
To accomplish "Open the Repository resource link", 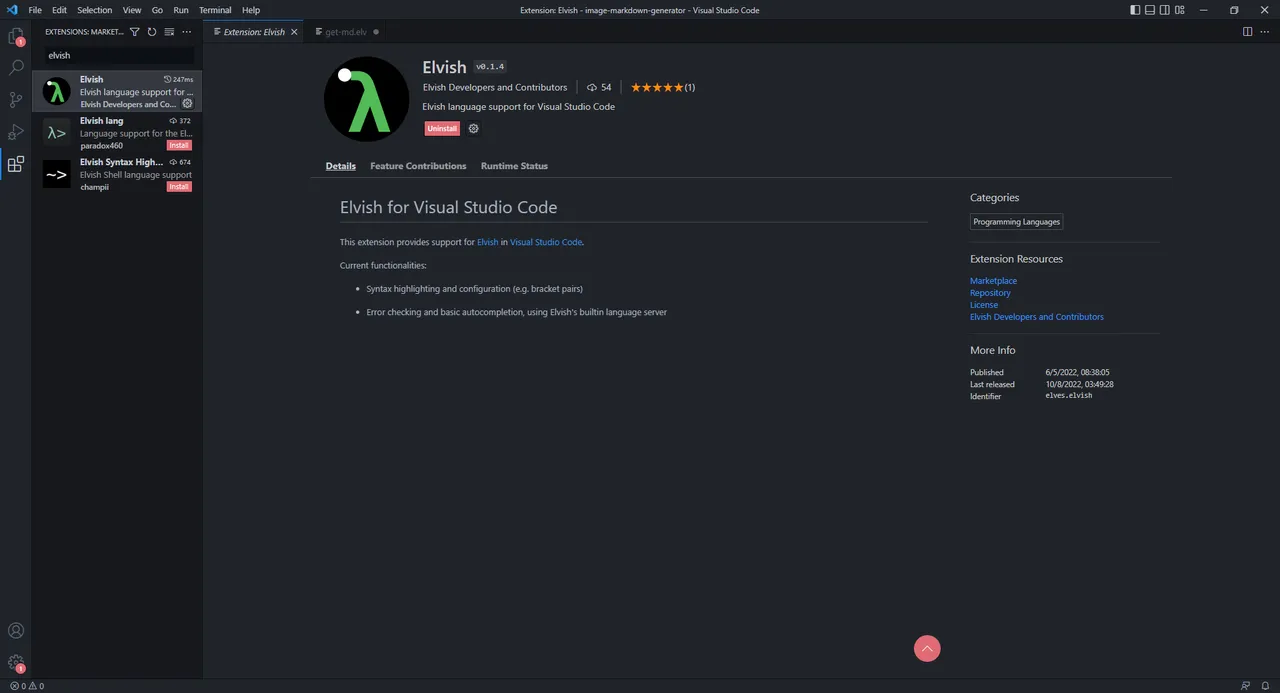I will click(x=990, y=293).
